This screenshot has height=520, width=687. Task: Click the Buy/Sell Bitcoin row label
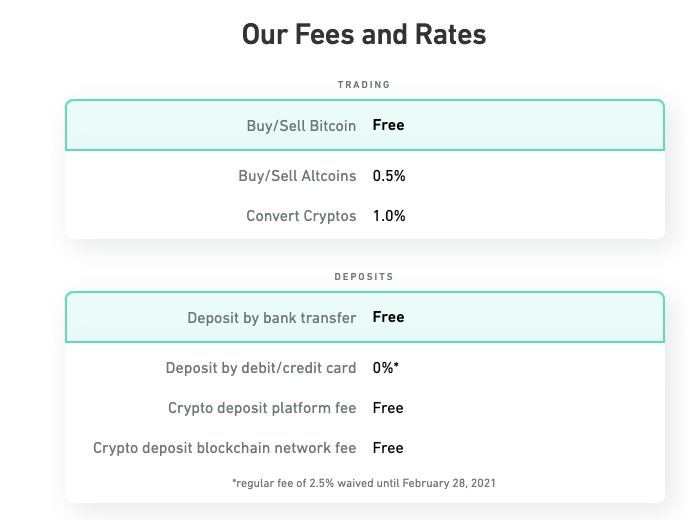(x=301, y=126)
